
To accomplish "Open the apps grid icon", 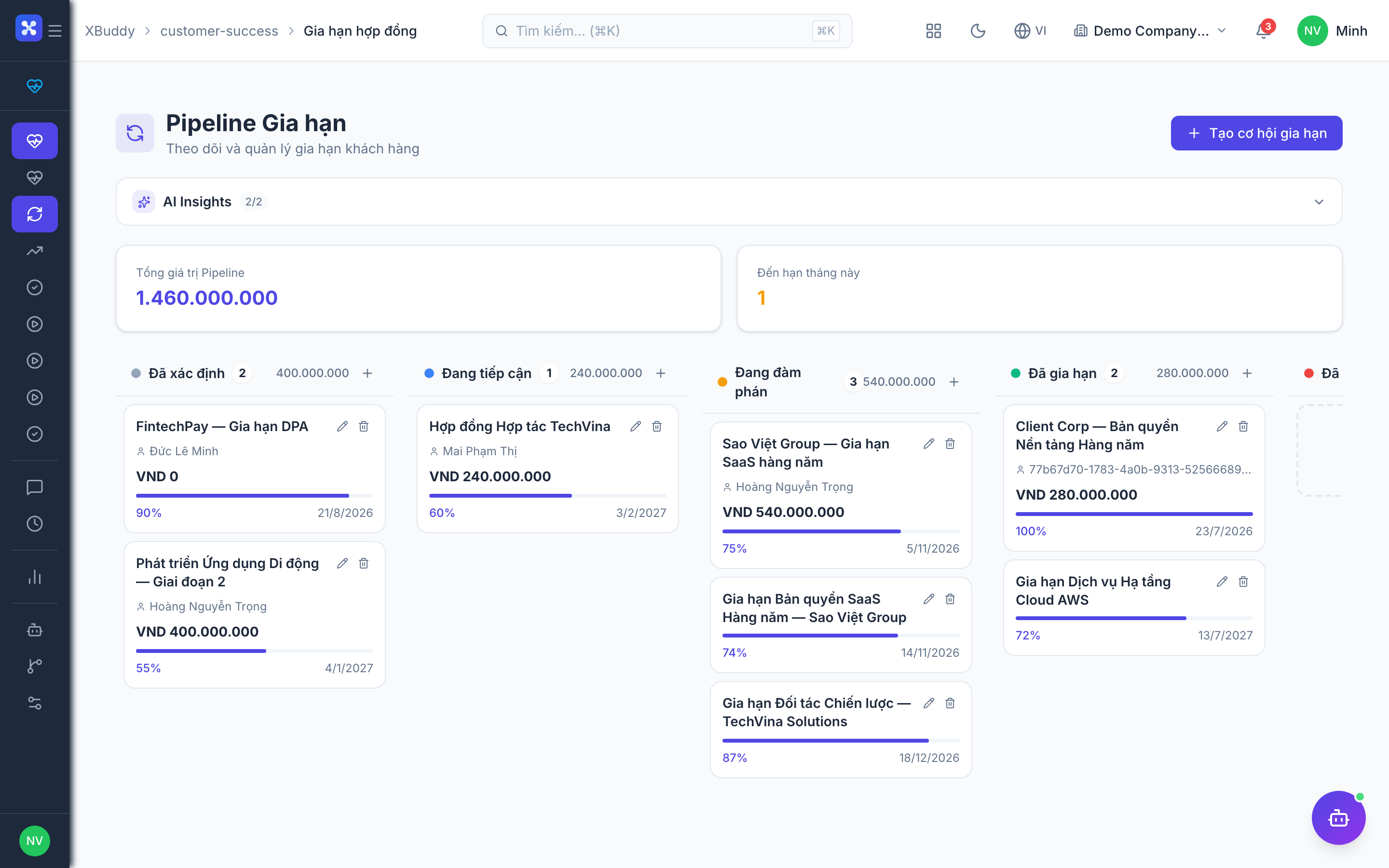I will coord(933,31).
